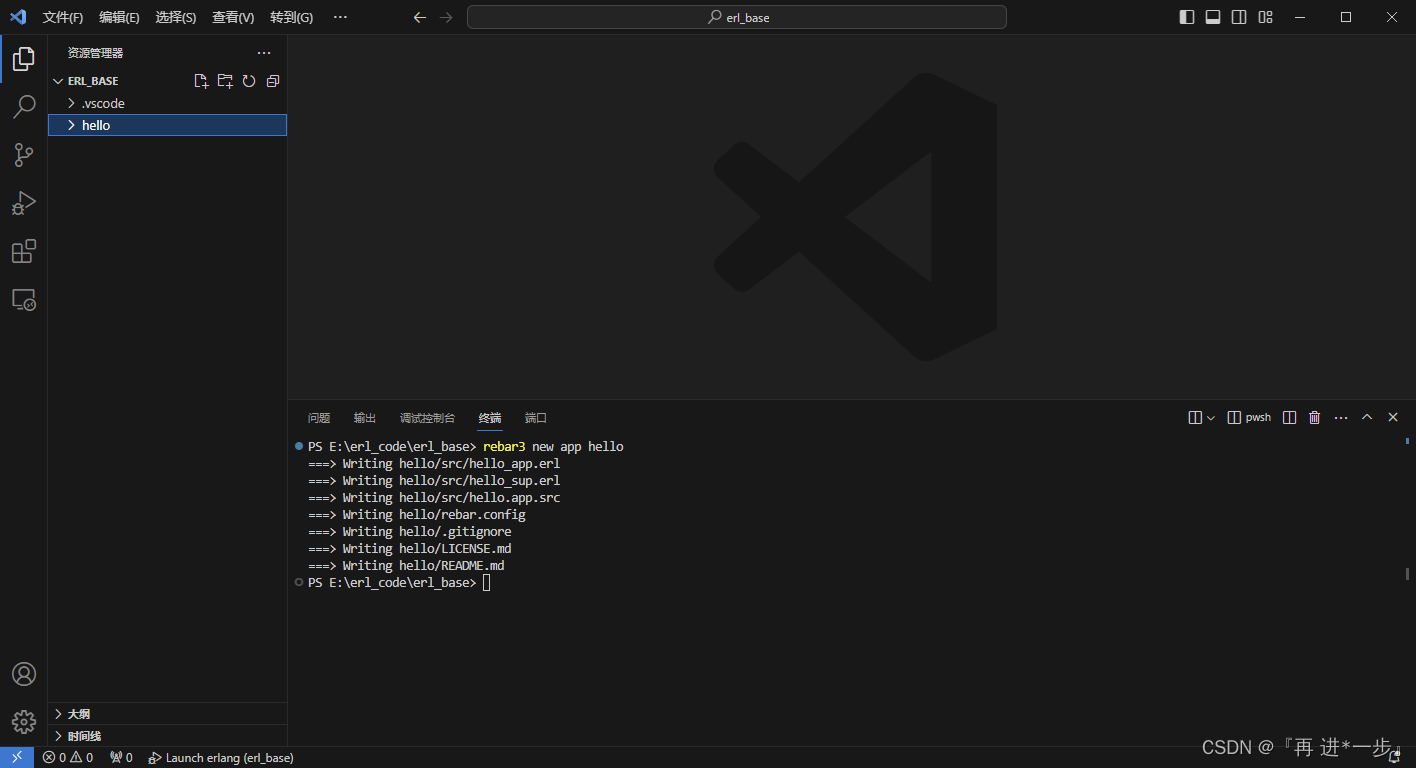Click terminal line 'Writing hello/README.md'

tap(406, 566)
